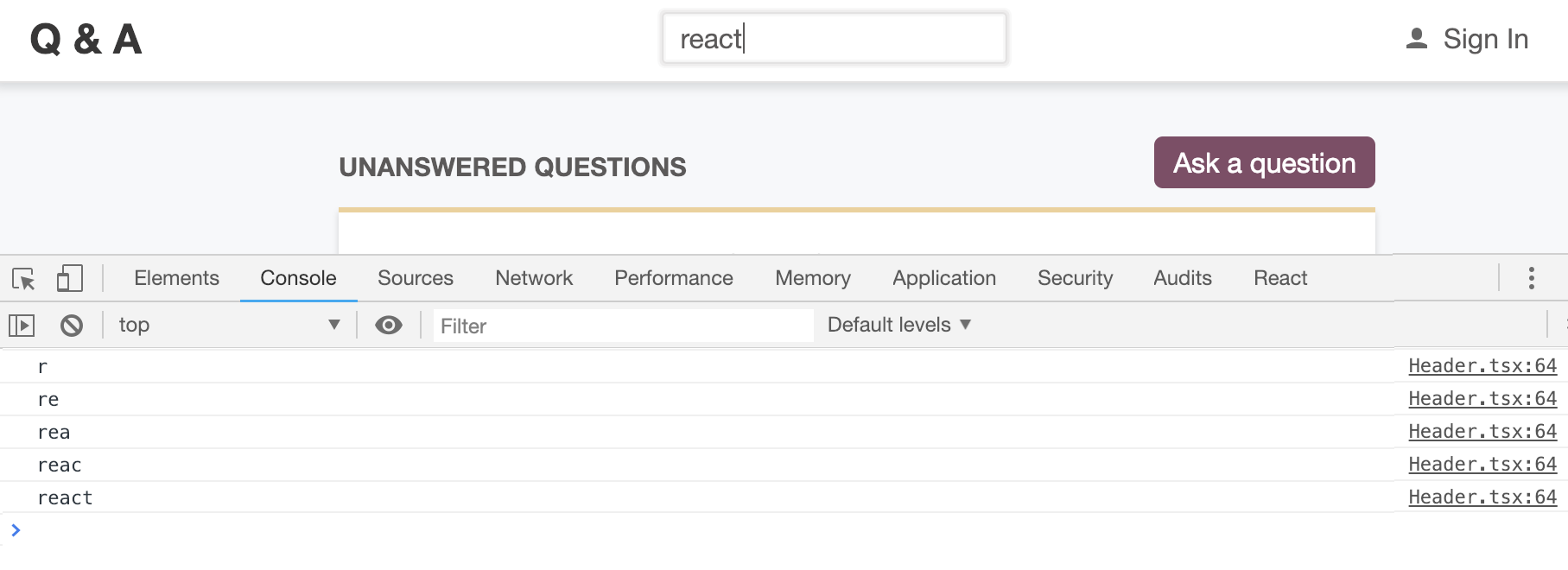Click the search box containing 'react'
The width and height of the screenshot is (1568, 570).
834,39
